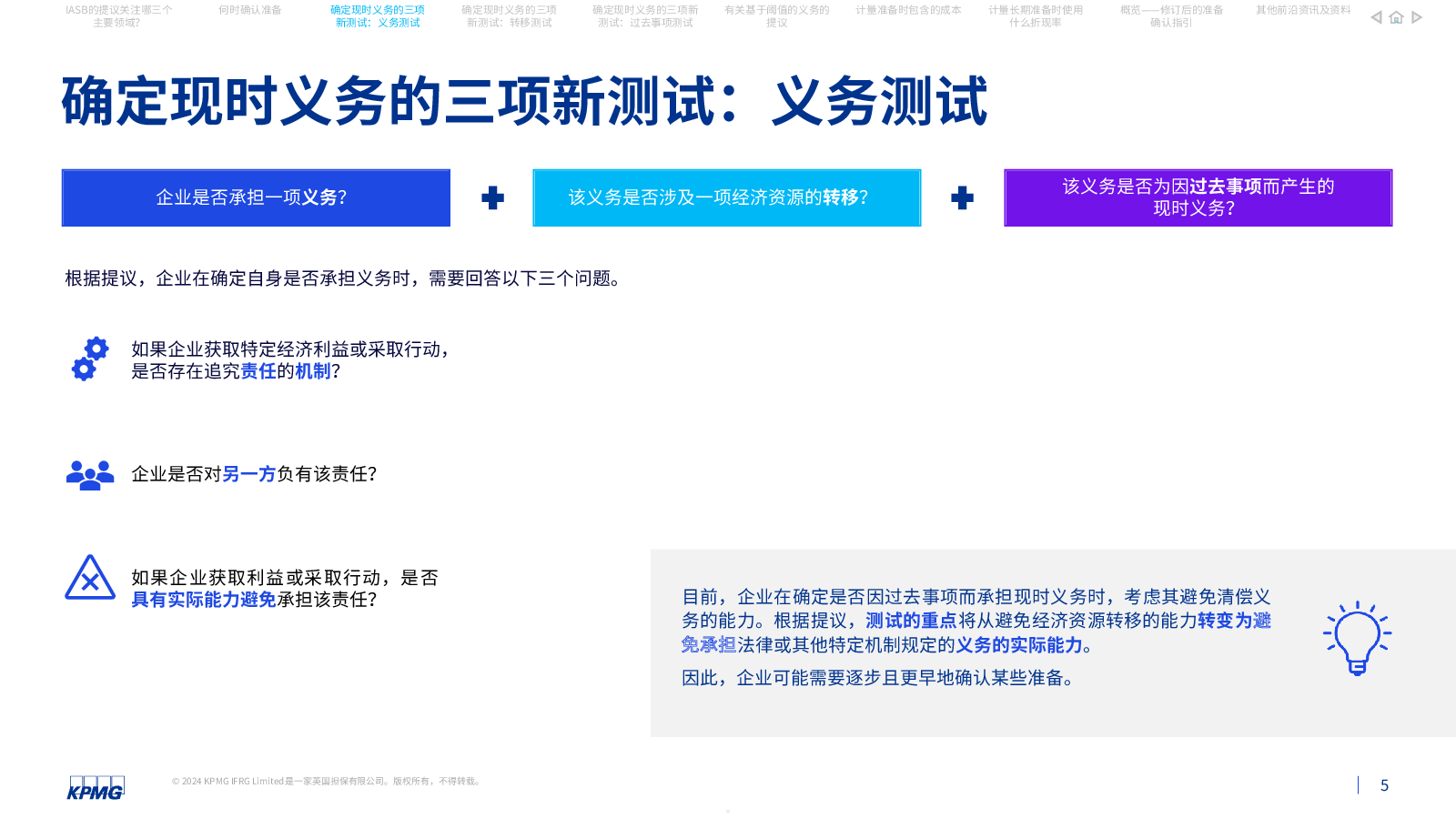Click the KPMG logo

[x=96, y=788]
